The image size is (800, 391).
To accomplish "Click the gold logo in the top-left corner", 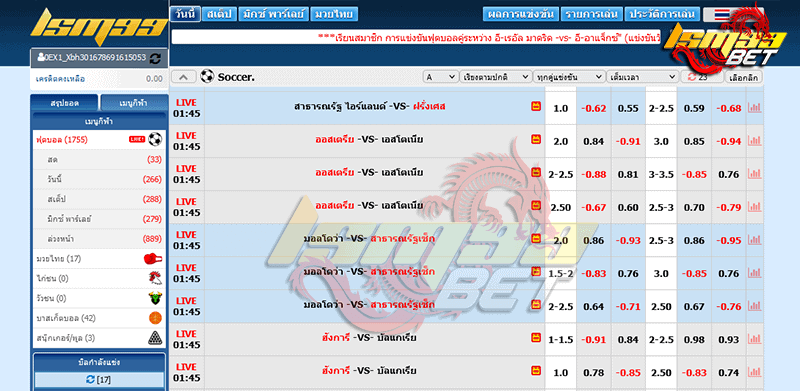I will click(98, 27).
